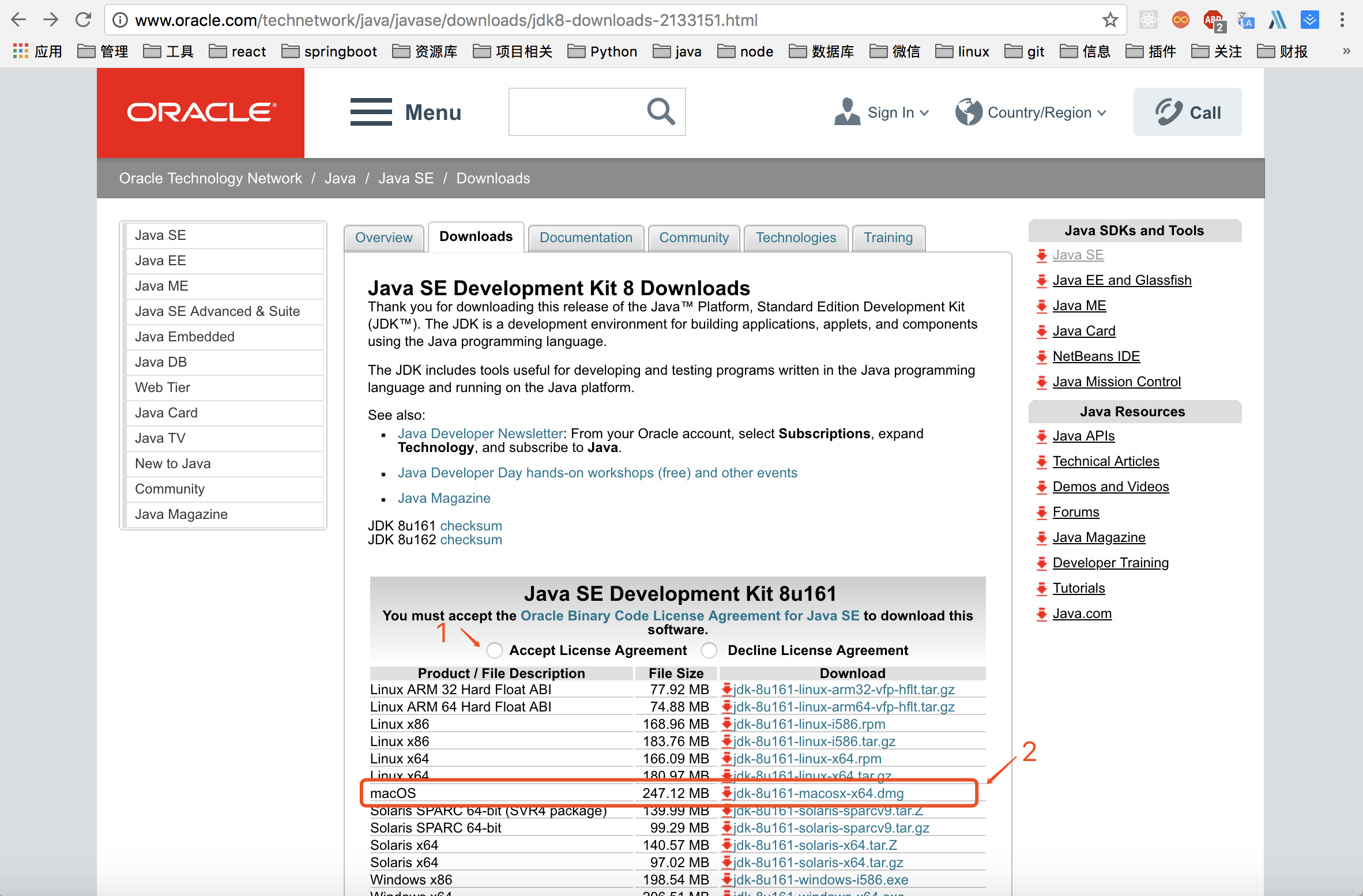Switch to the Documentation tab
This screenshot has height=896, width=1363.
click(586, 238)
